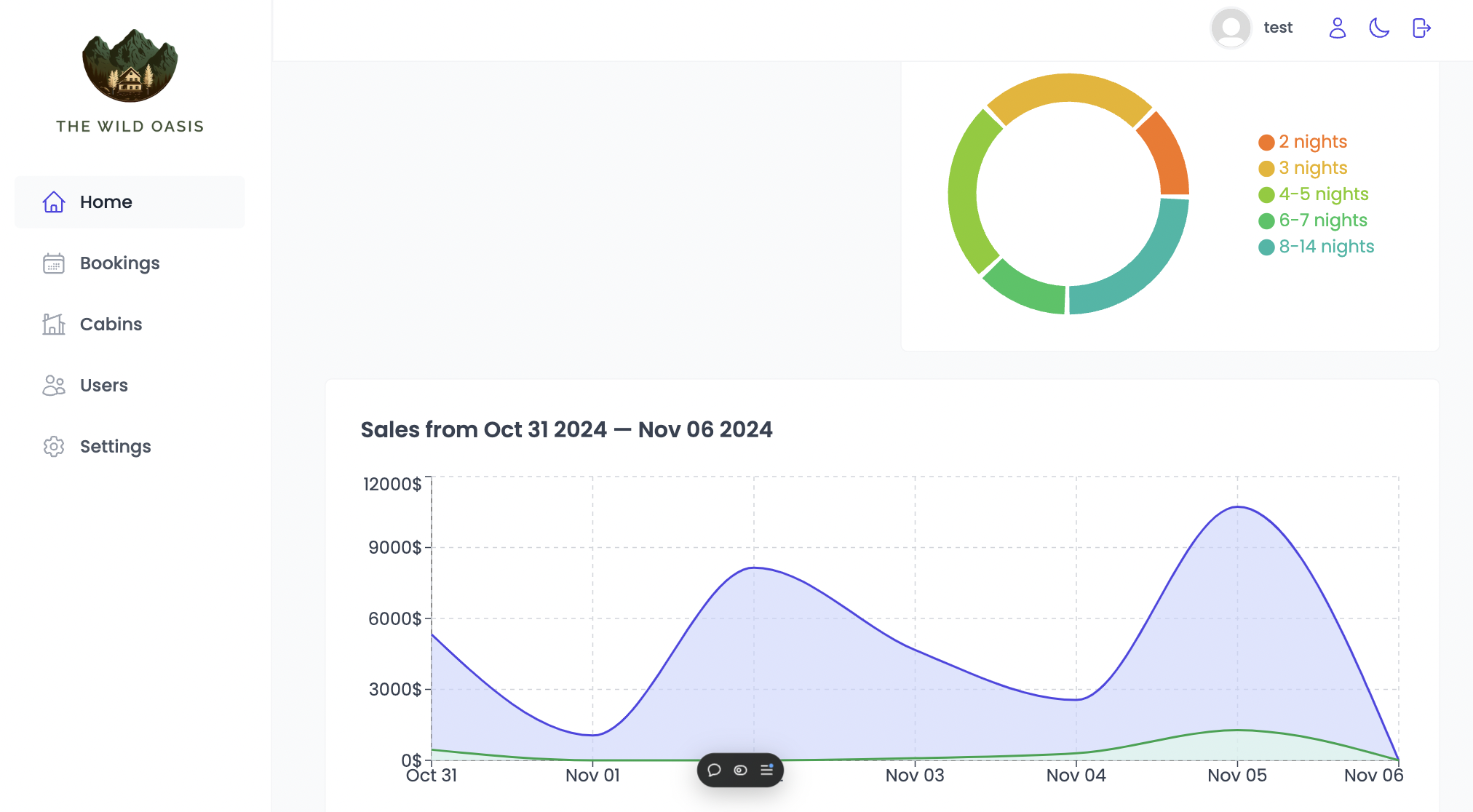The height and width of the screenshot is (812, 1473).
Task: Click the orange dot for 2 nights
Action: [1266, 142]
